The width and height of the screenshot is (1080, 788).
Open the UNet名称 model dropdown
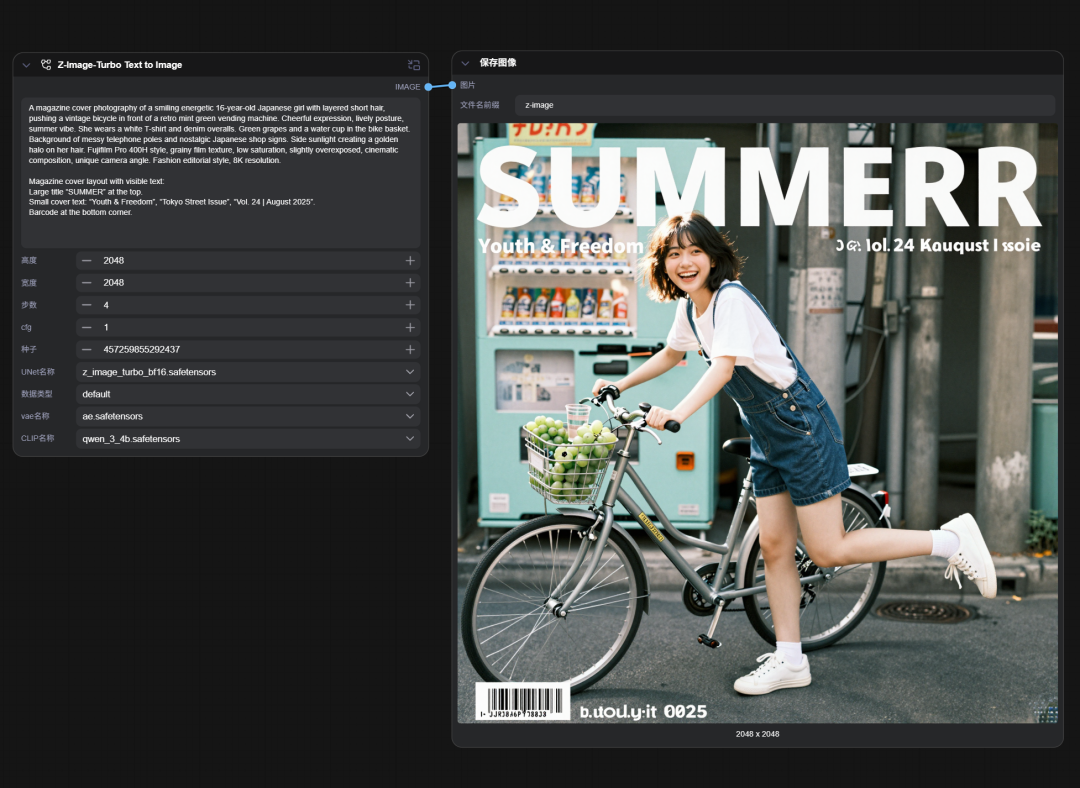click(247, 372)
